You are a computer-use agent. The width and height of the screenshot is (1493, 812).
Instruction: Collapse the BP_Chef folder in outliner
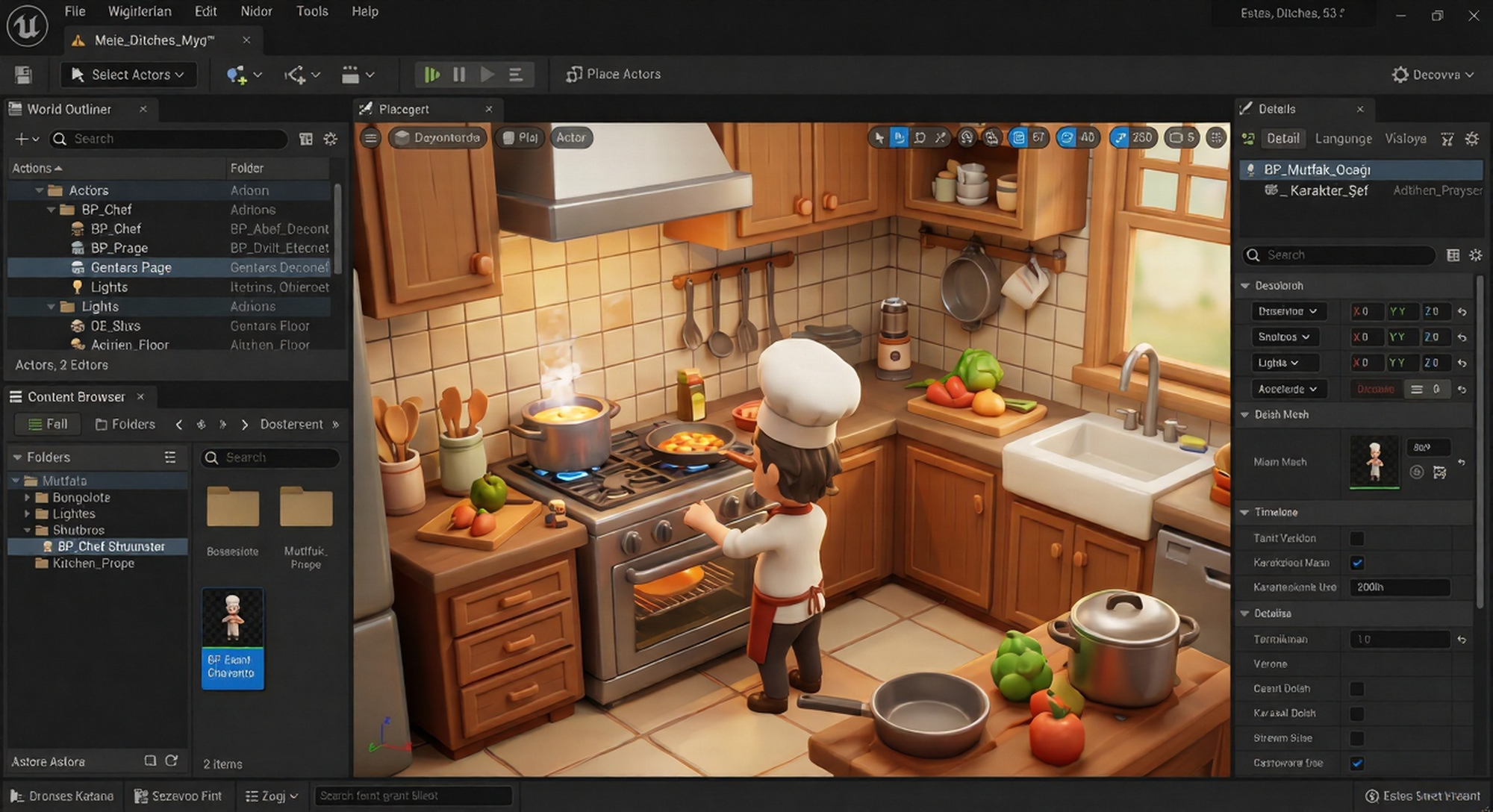point(52,210)
